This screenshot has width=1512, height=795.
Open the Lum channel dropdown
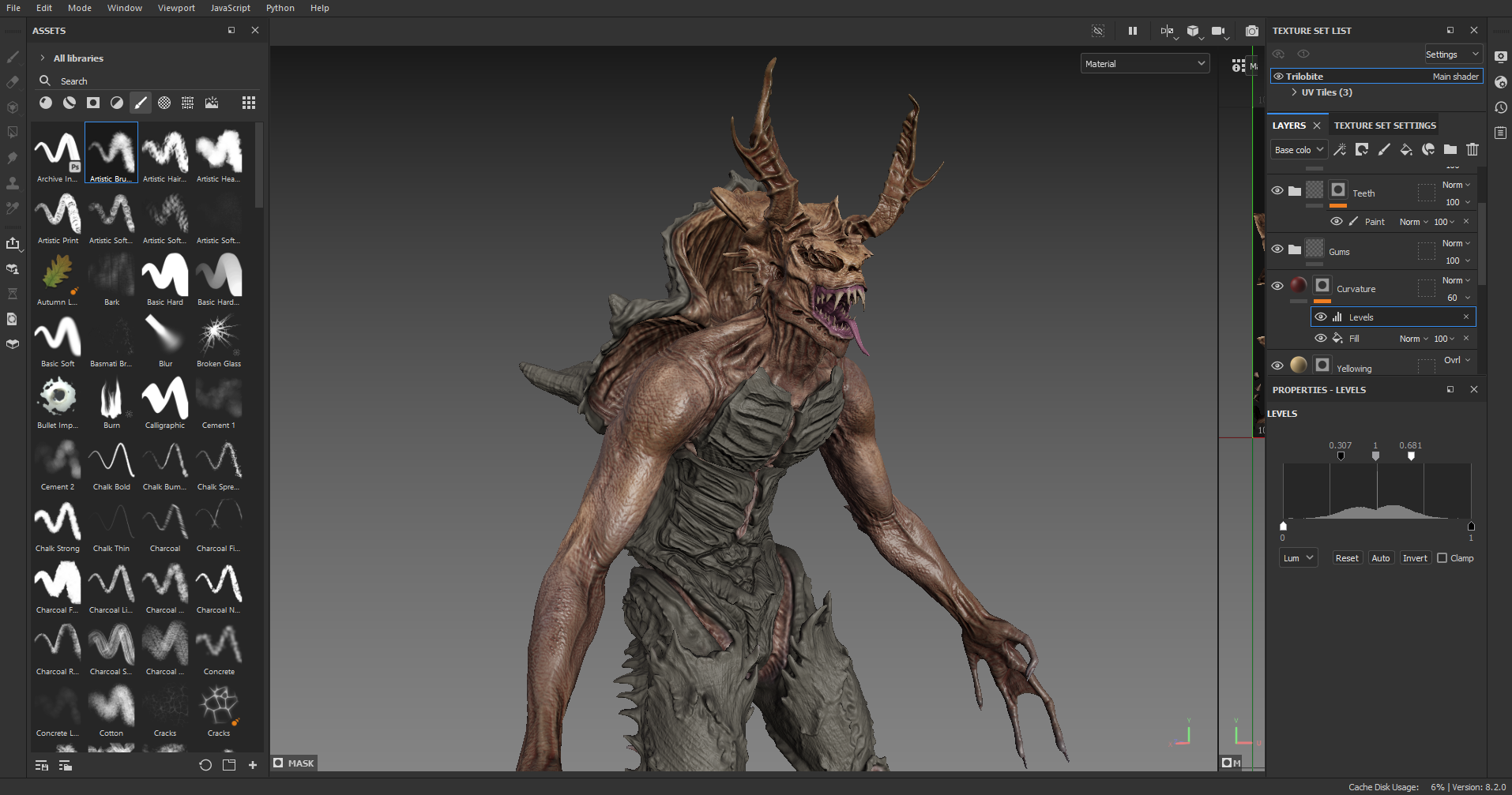click(1298, 558)
